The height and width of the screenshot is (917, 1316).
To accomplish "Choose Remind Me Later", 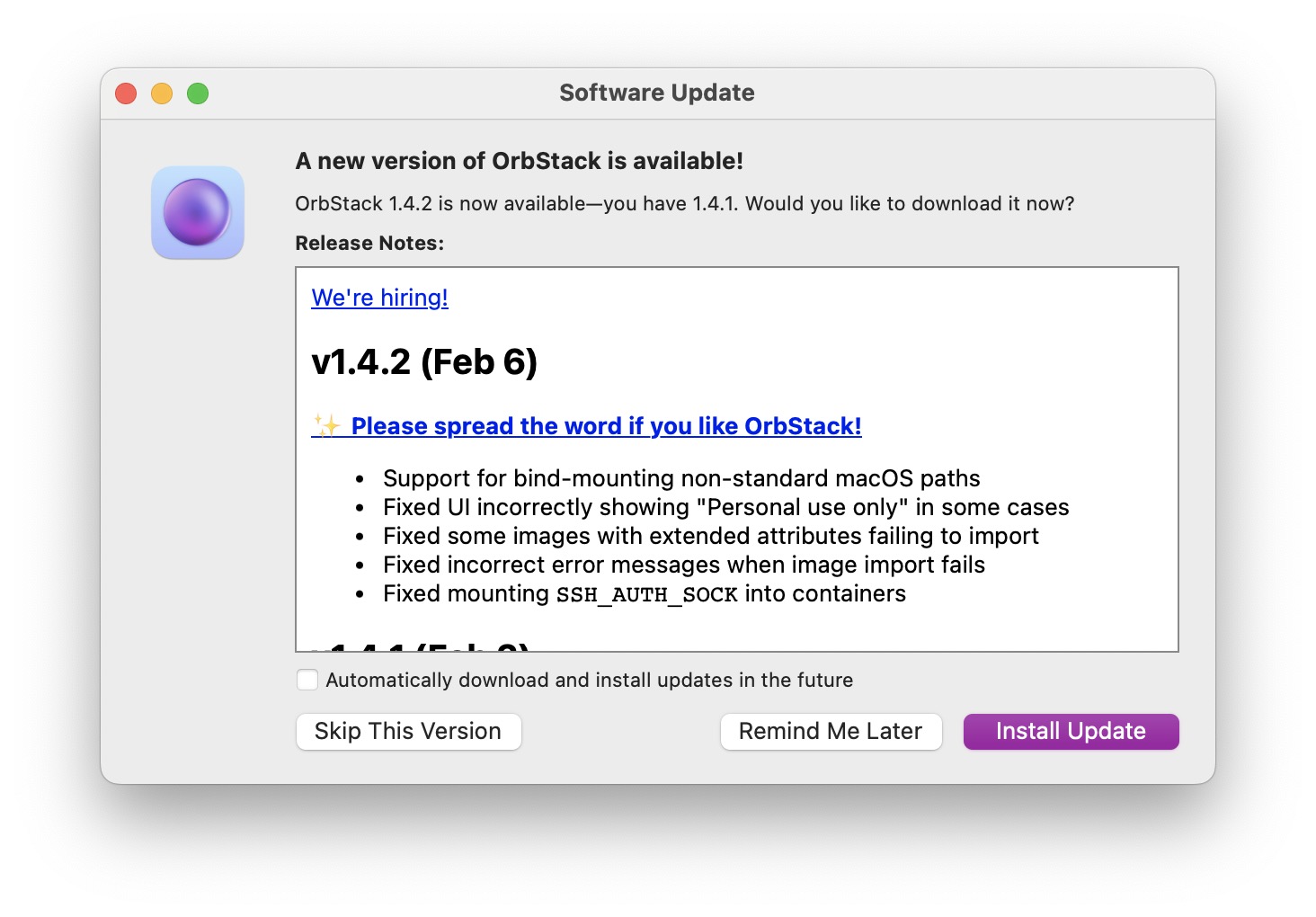I will tap(831, 731).
